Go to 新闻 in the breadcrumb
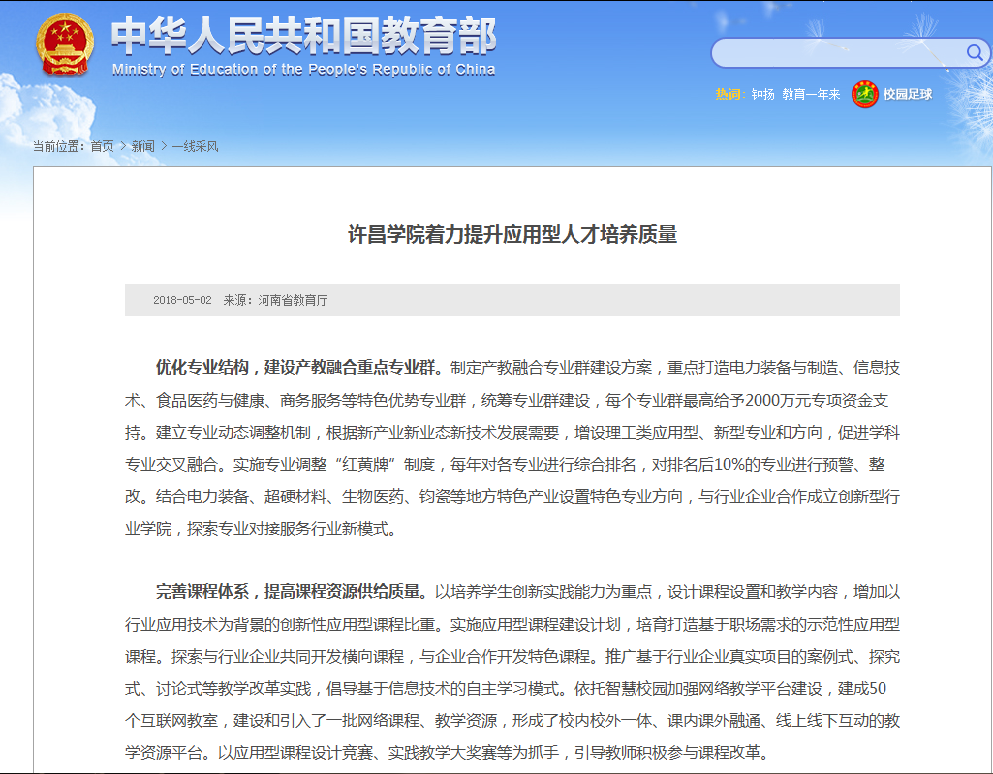 (143, 146)
